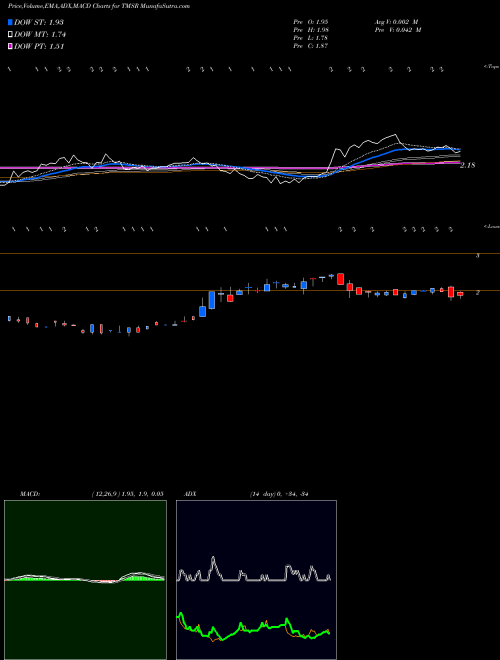Click the MACD parameters '(12,26,9) 1.93, 1.9, 0.03'
Screen dimensions: 500x660
(127, 494)
